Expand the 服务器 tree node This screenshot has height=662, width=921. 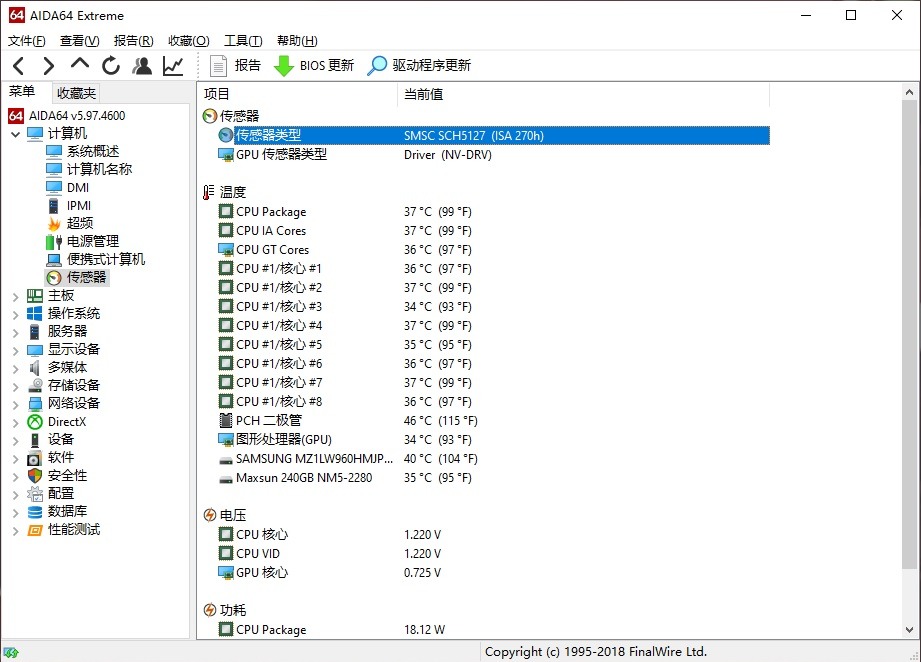[x=16, y=332]
